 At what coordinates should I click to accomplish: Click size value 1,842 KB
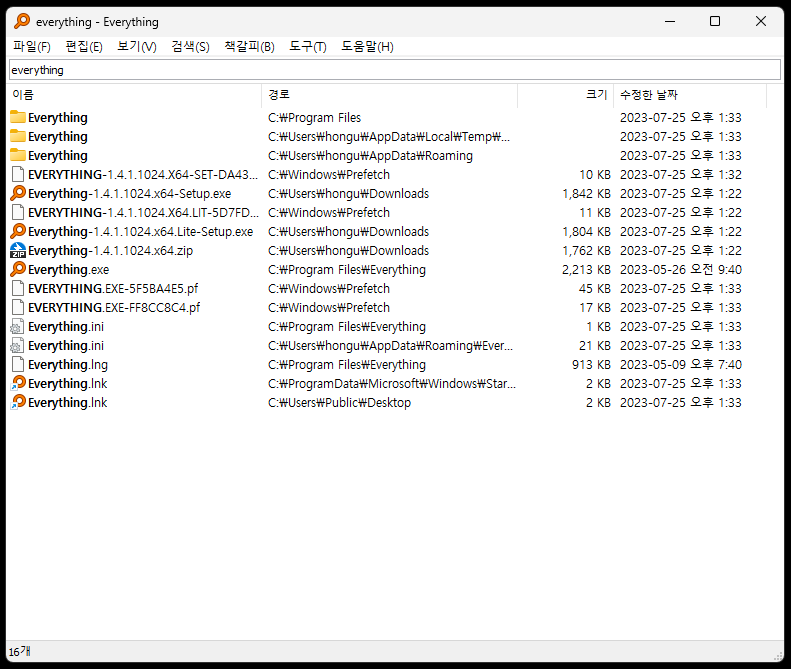click(586, 194)
